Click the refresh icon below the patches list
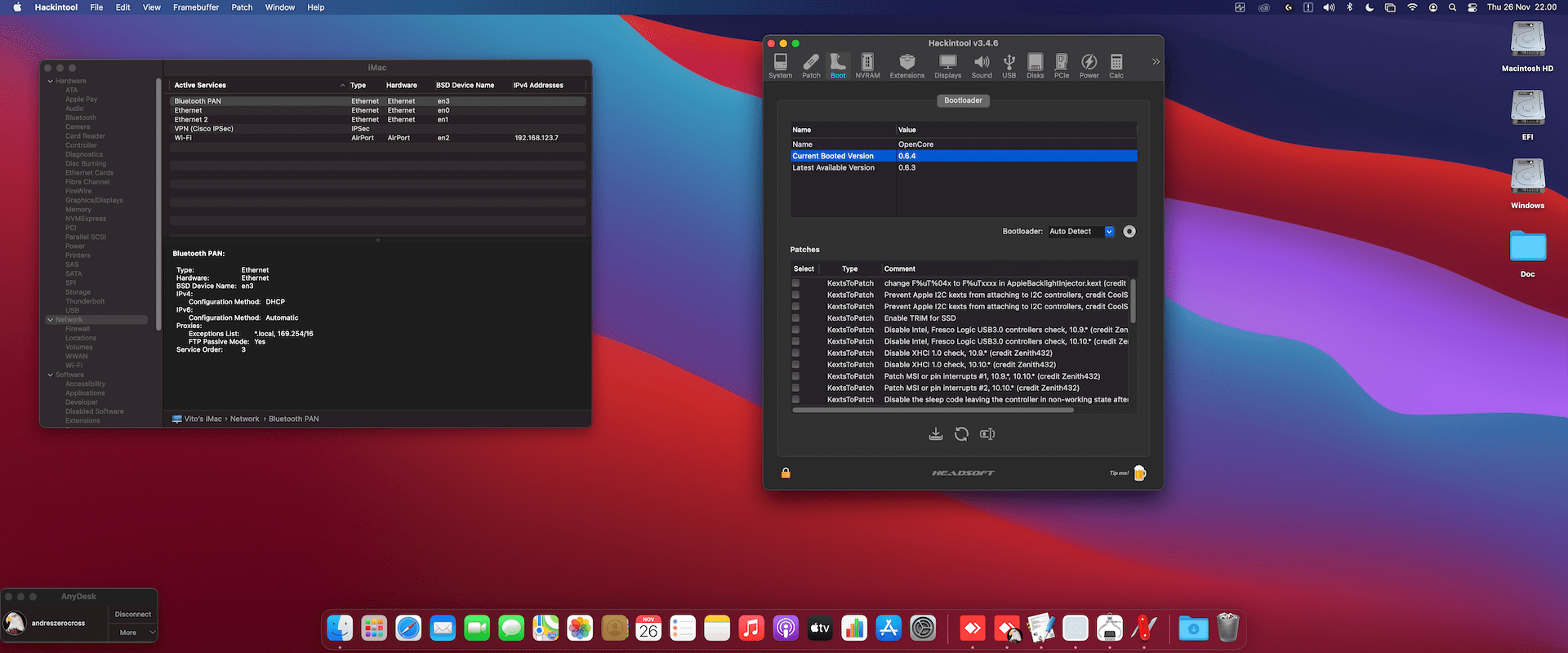1568x653 pixels. (x=961, y=434)
